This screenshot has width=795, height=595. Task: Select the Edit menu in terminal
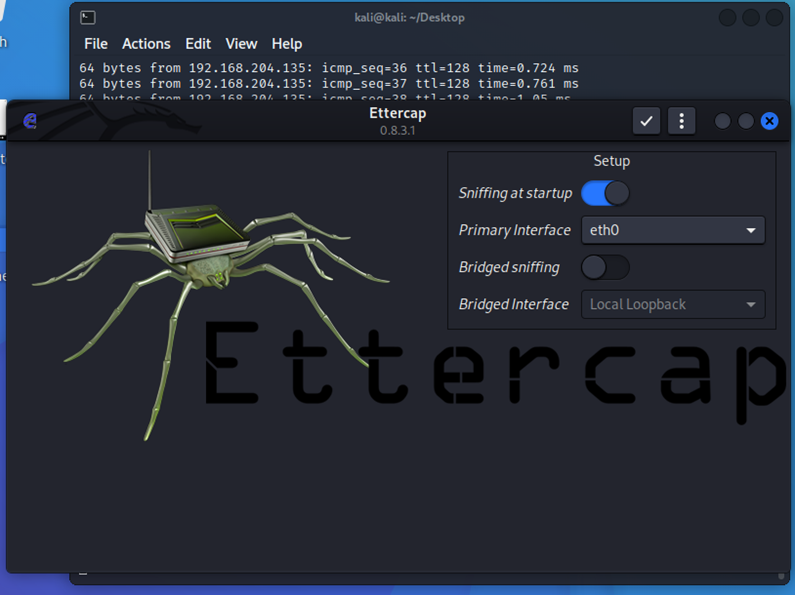(198, 44)
